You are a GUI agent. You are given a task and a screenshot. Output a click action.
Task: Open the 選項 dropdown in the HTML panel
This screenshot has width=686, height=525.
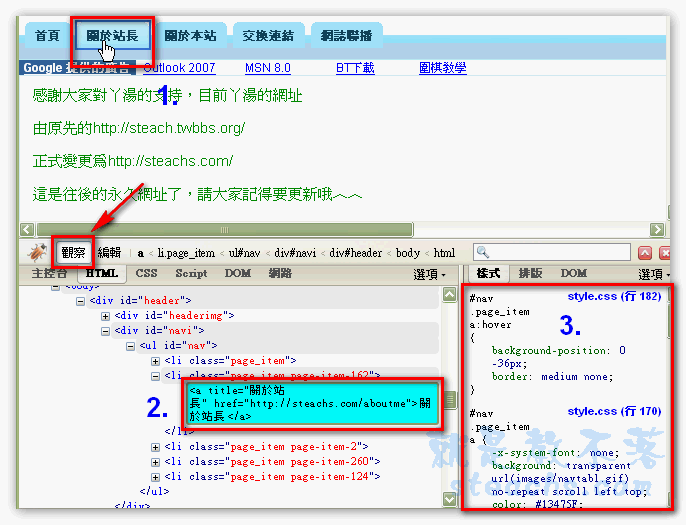click(x=430, y=274)
